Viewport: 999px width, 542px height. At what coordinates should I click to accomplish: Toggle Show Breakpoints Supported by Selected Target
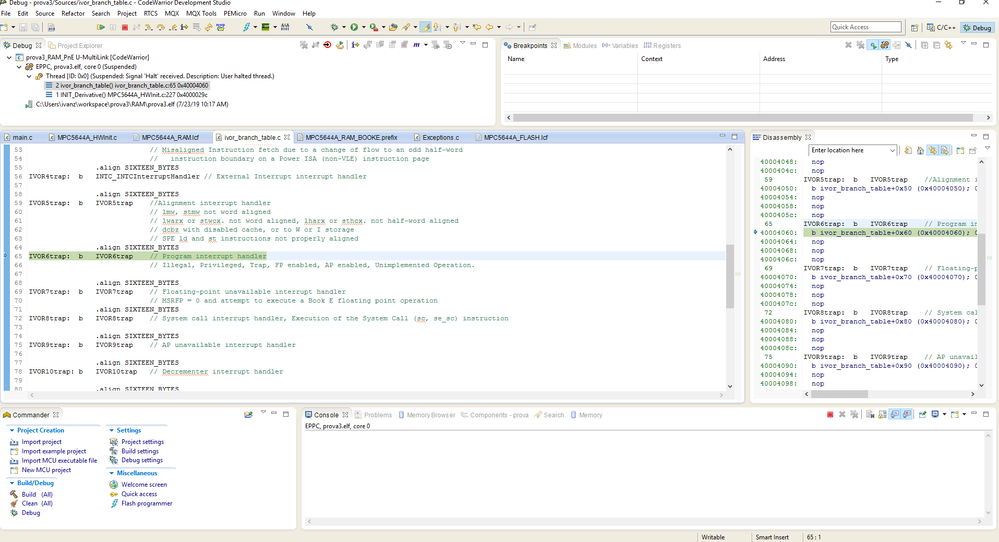873,45
